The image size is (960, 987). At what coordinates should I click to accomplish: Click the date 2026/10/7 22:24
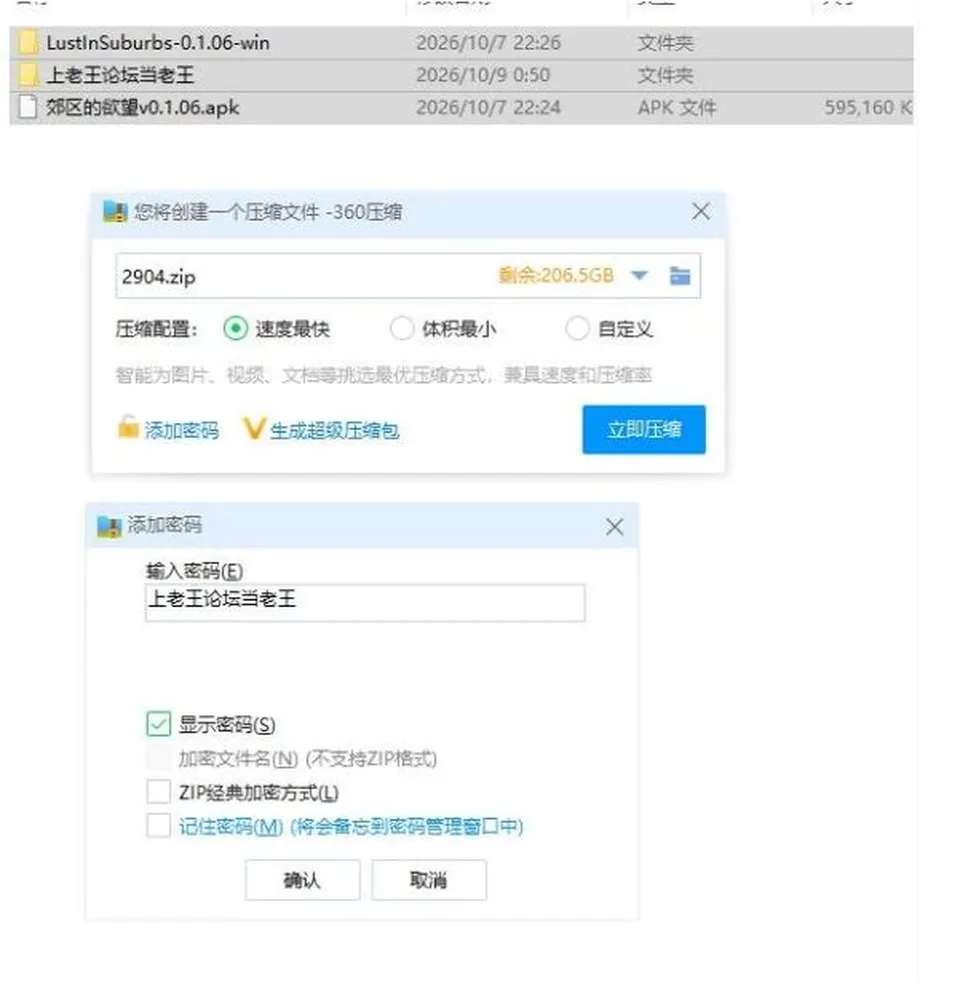[x=488, y=108]
